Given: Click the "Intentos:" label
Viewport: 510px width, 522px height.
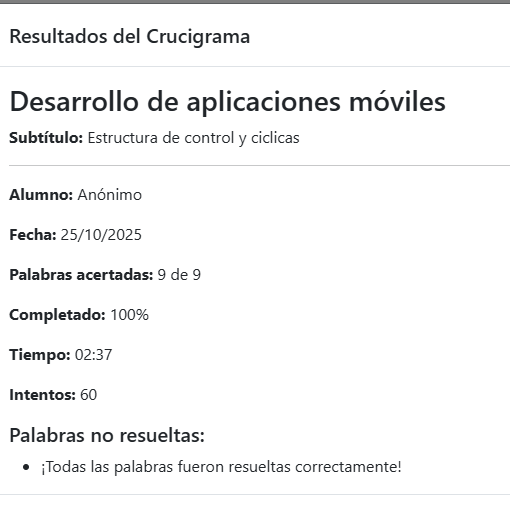Looking at the screenshot, I should [42, 395].
